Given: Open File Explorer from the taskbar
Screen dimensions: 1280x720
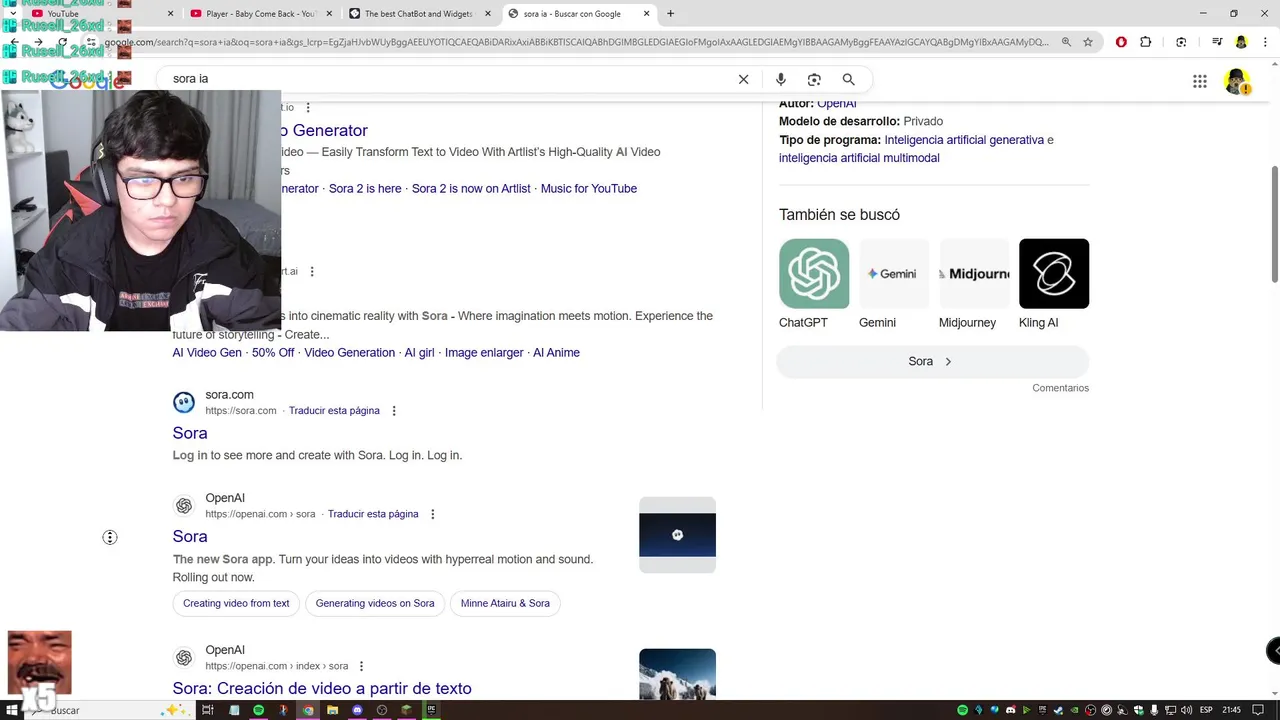Looking at the screenshot, I should click(332, 710).
